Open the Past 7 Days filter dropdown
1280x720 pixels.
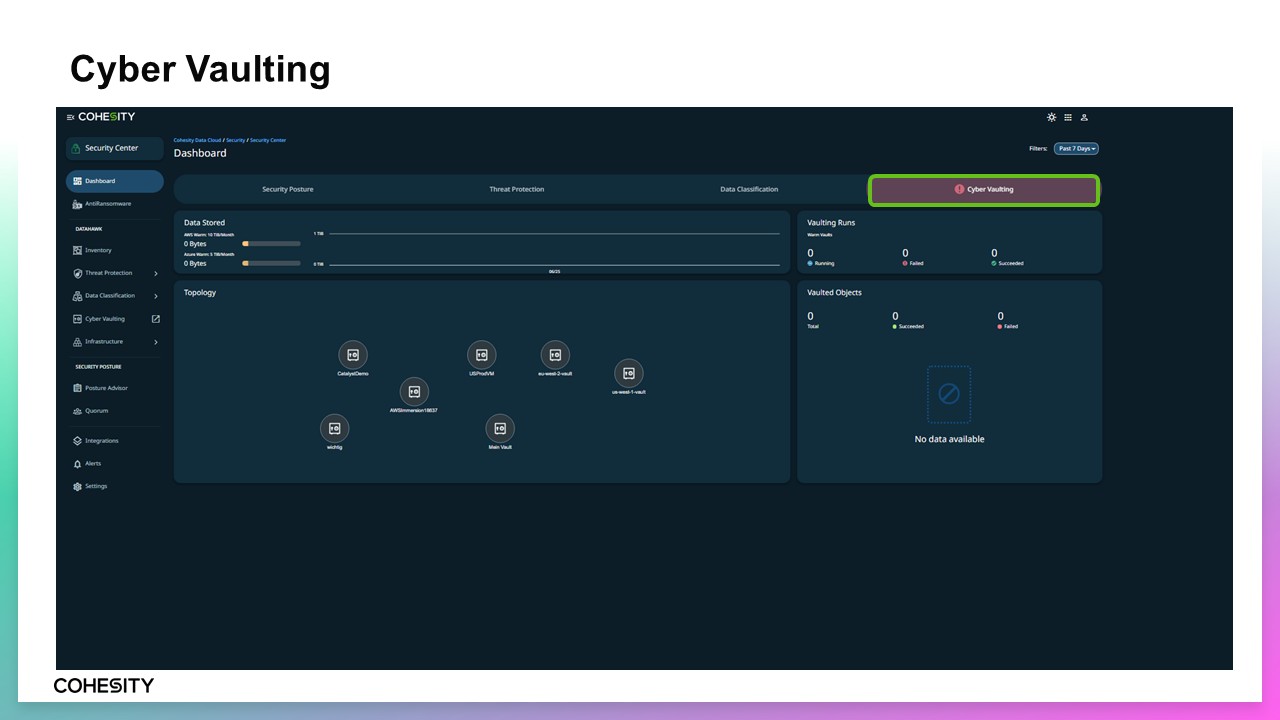tap(1076, 149)
